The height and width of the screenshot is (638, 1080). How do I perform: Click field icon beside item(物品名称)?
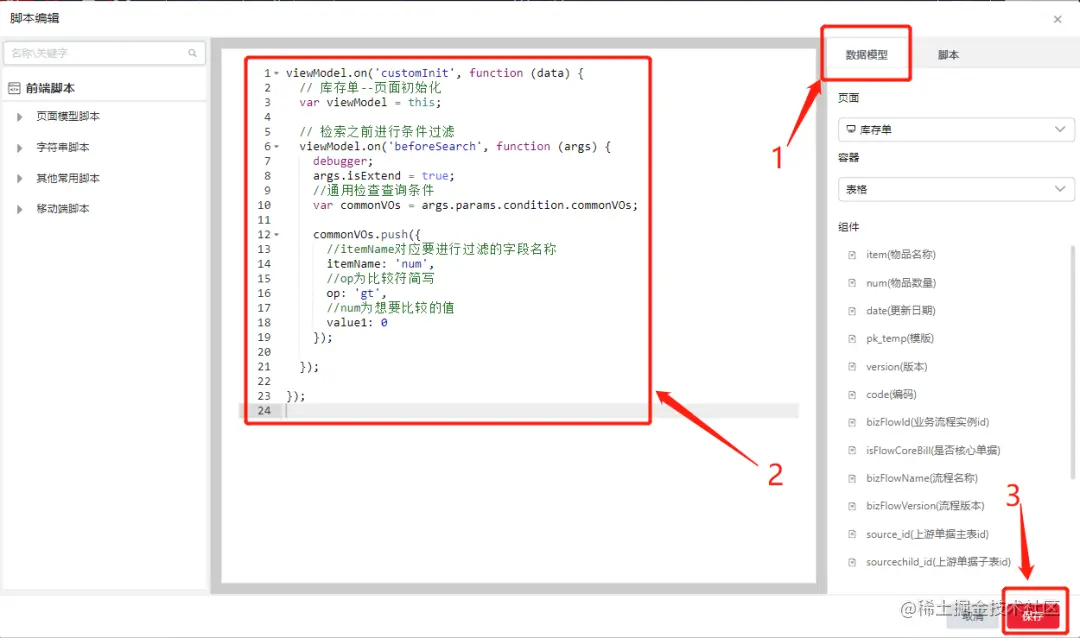[852, 255]
